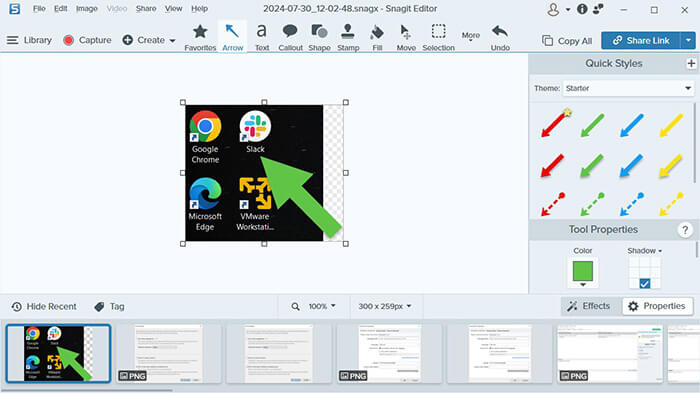Pick the blue dashed arrow style
This screenshot has height=393, width=700.
(x=632, y=204)
